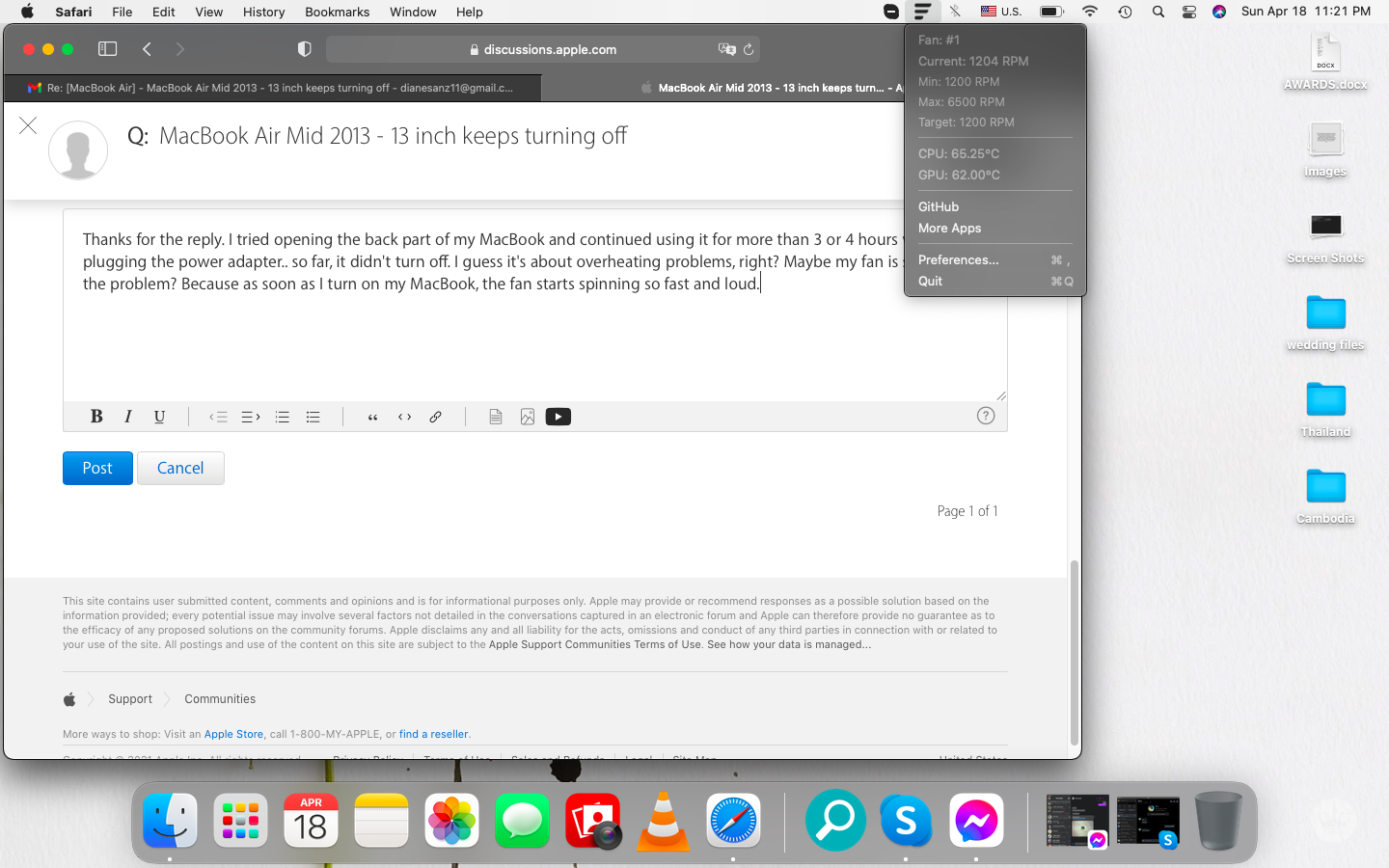Cancel the reply
Viewport: 1389px width, 868px height.
click(x=180, y=468)
